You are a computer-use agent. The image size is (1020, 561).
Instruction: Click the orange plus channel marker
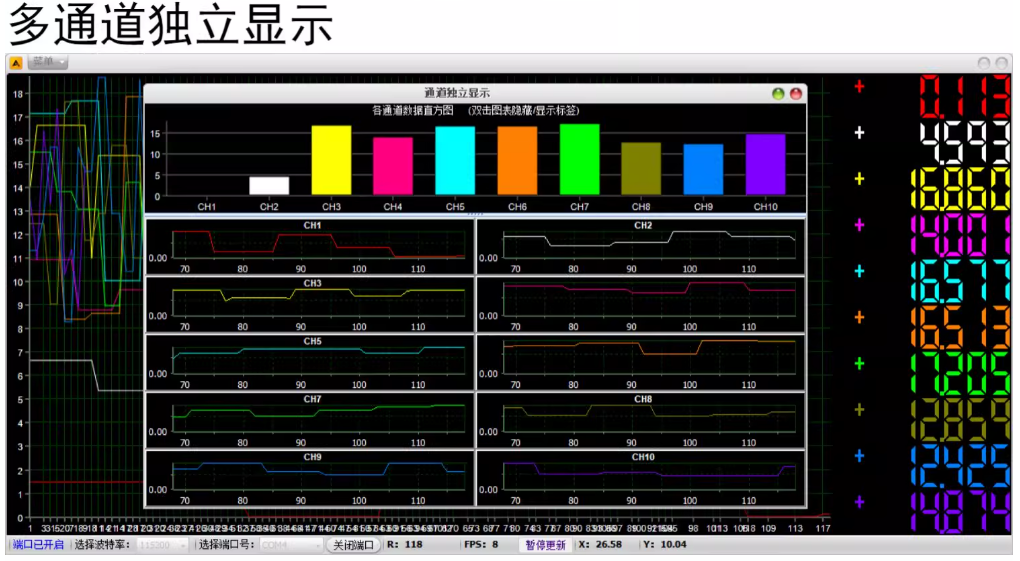point(859,317)
